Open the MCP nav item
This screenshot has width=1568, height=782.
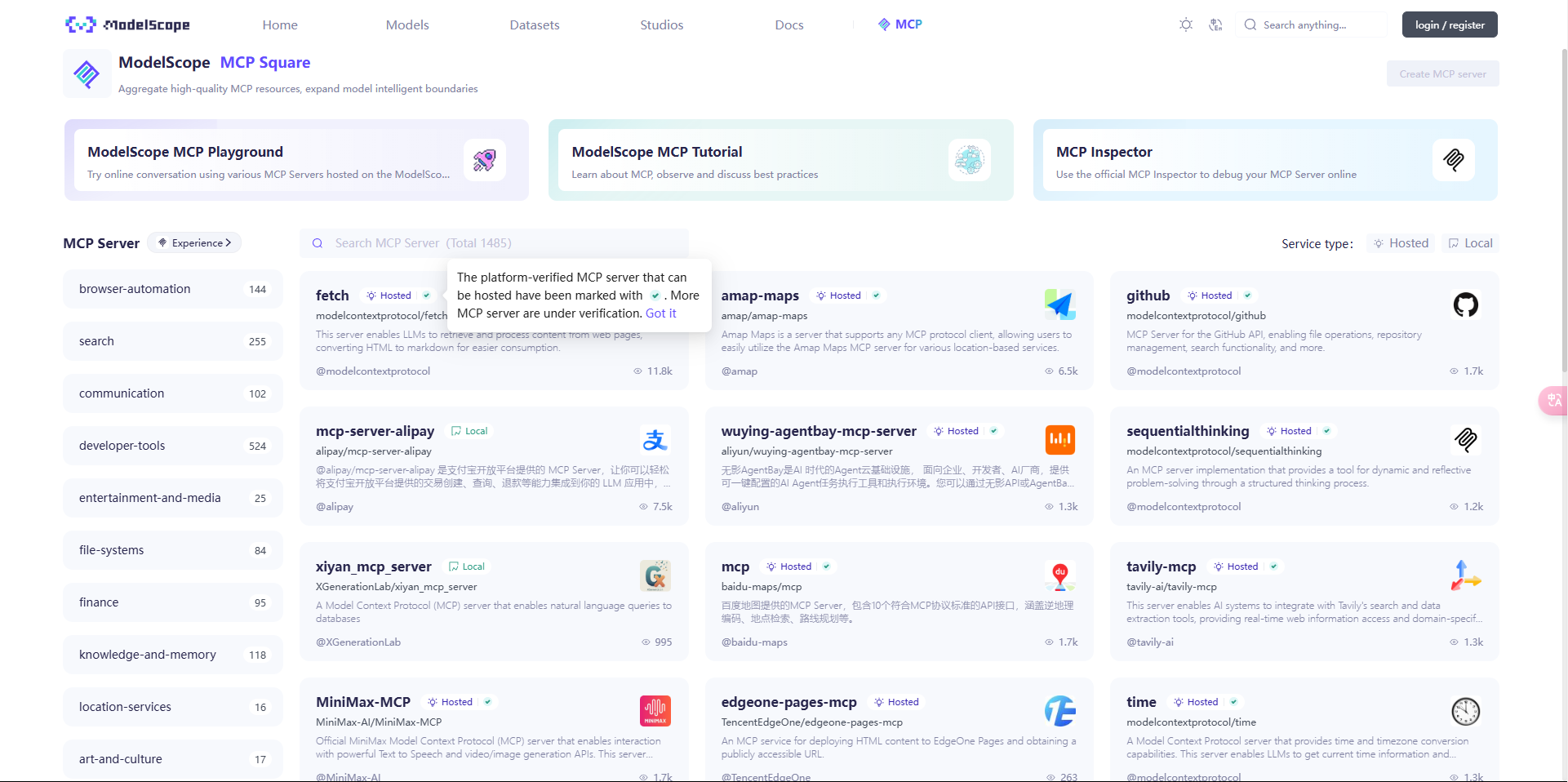(899, 24)
